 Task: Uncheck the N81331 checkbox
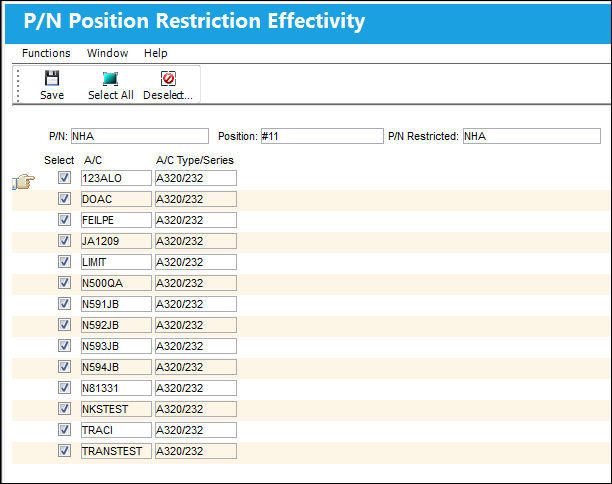coord(64,388)
